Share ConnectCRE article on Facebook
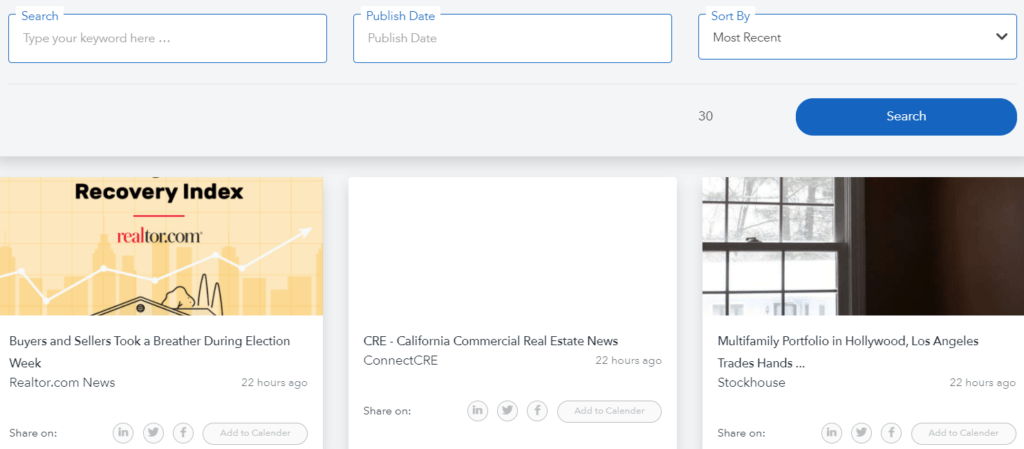 538,411
